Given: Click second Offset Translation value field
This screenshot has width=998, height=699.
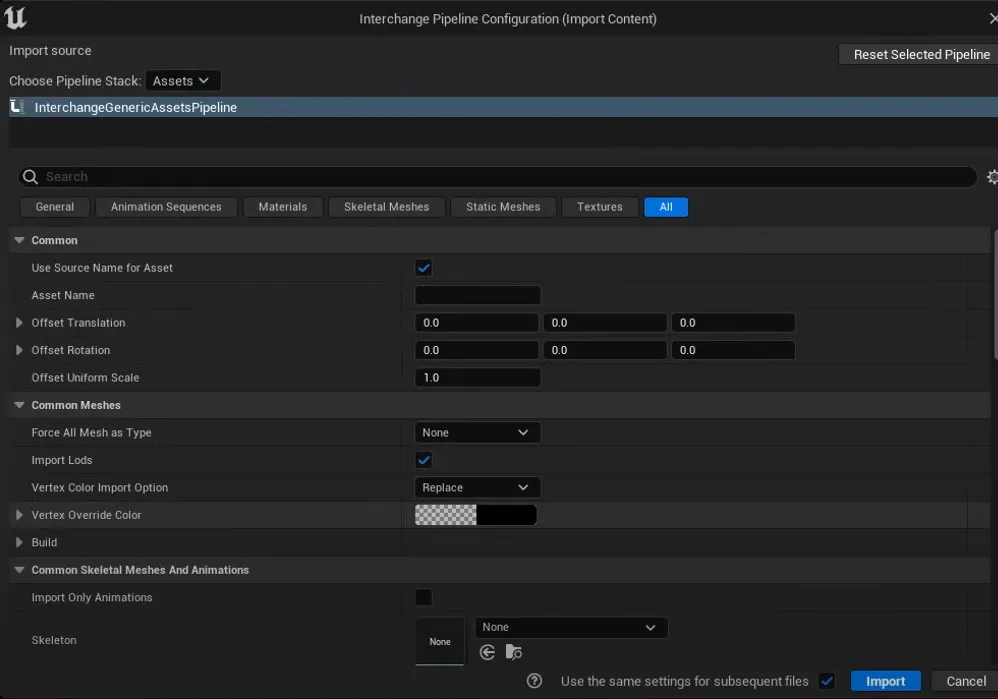Looking at the screenshot, I should 605,323.
